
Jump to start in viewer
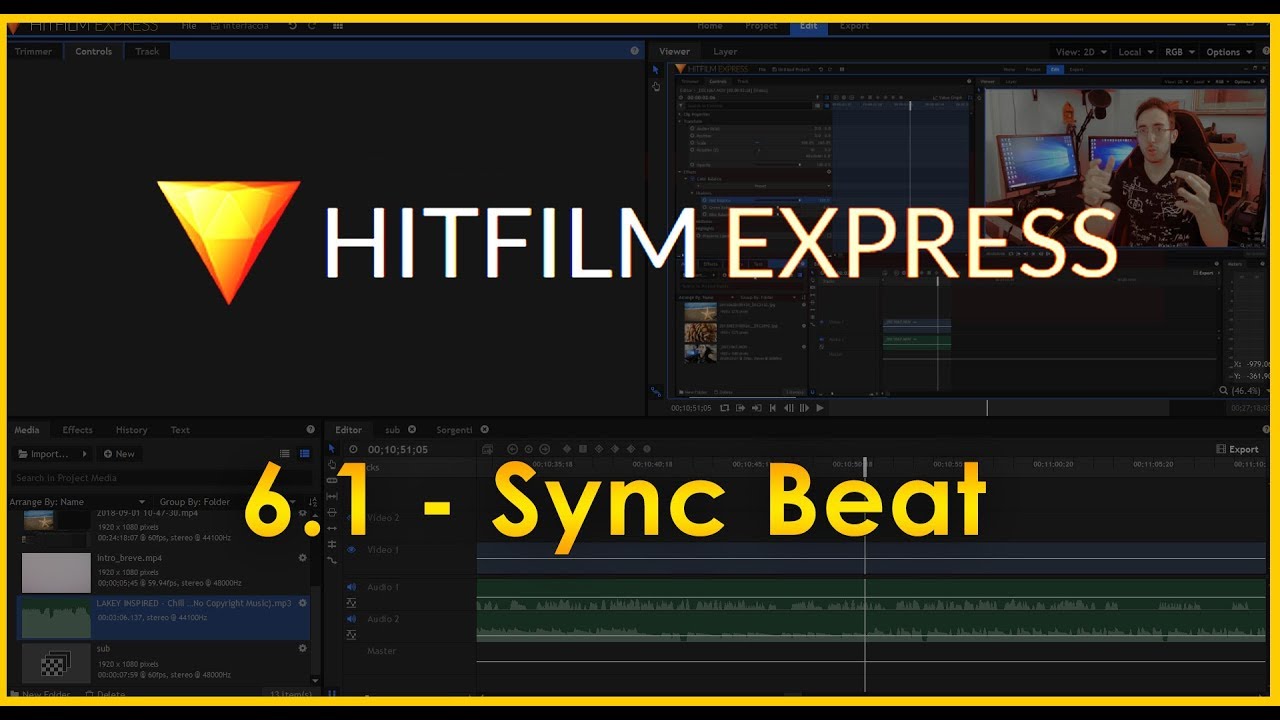(773, 408)
